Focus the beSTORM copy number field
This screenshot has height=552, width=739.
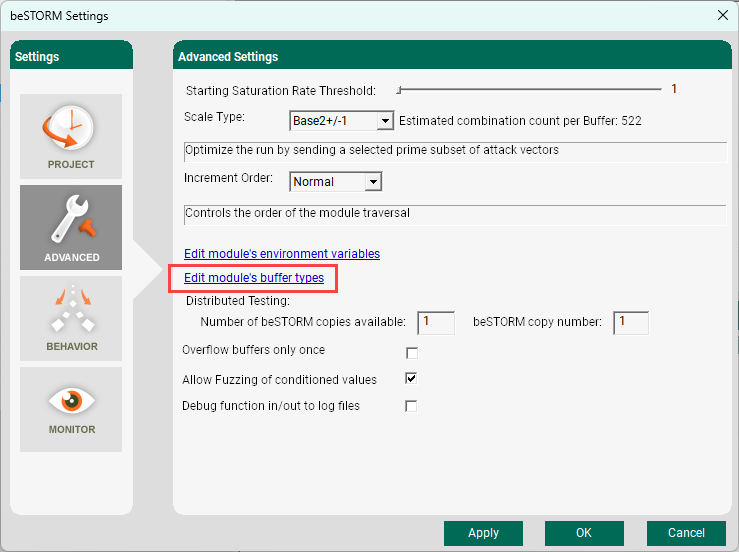pyautogui.click(x=631, y=322)
